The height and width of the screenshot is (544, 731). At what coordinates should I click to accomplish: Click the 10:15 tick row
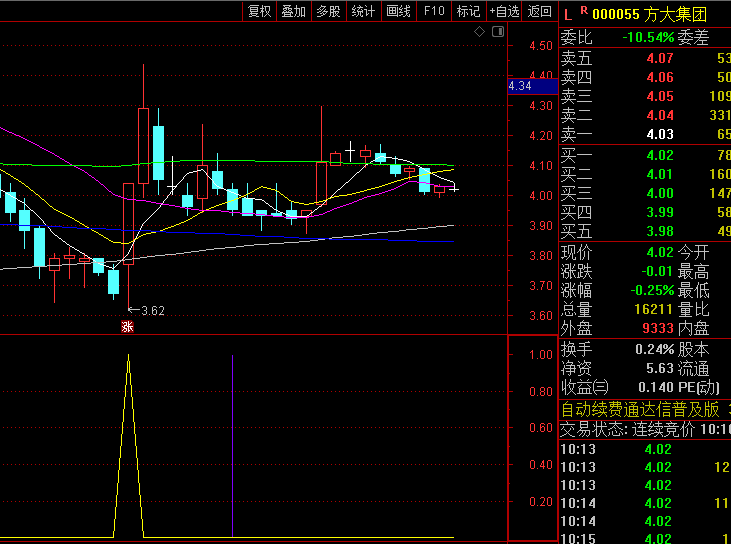coord(645,538)
